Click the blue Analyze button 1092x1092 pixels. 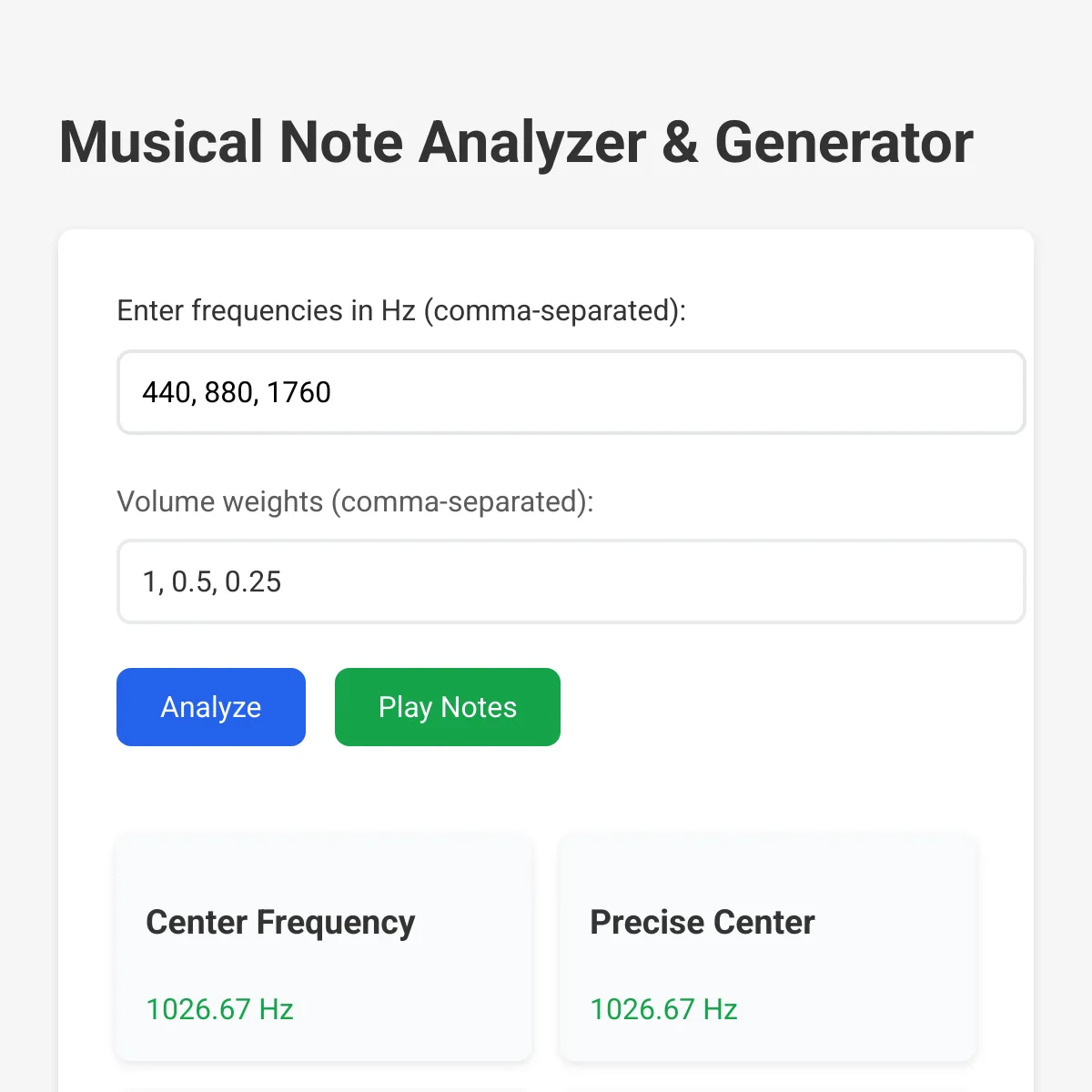(211, 707)
